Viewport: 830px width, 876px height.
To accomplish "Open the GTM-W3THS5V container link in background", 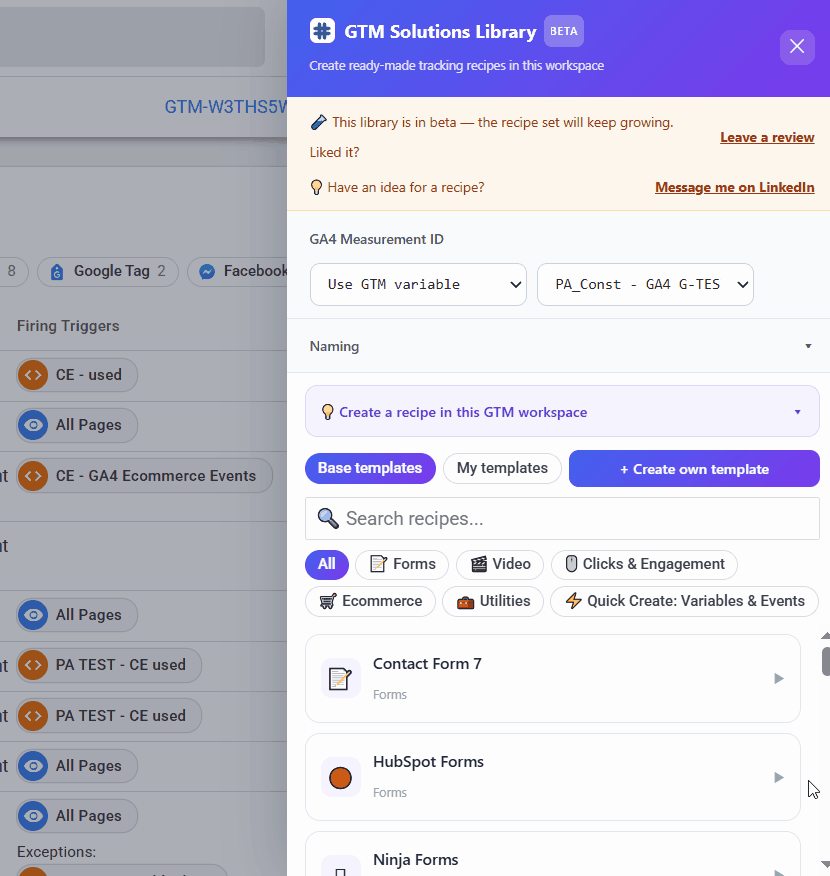I will 226,107.
